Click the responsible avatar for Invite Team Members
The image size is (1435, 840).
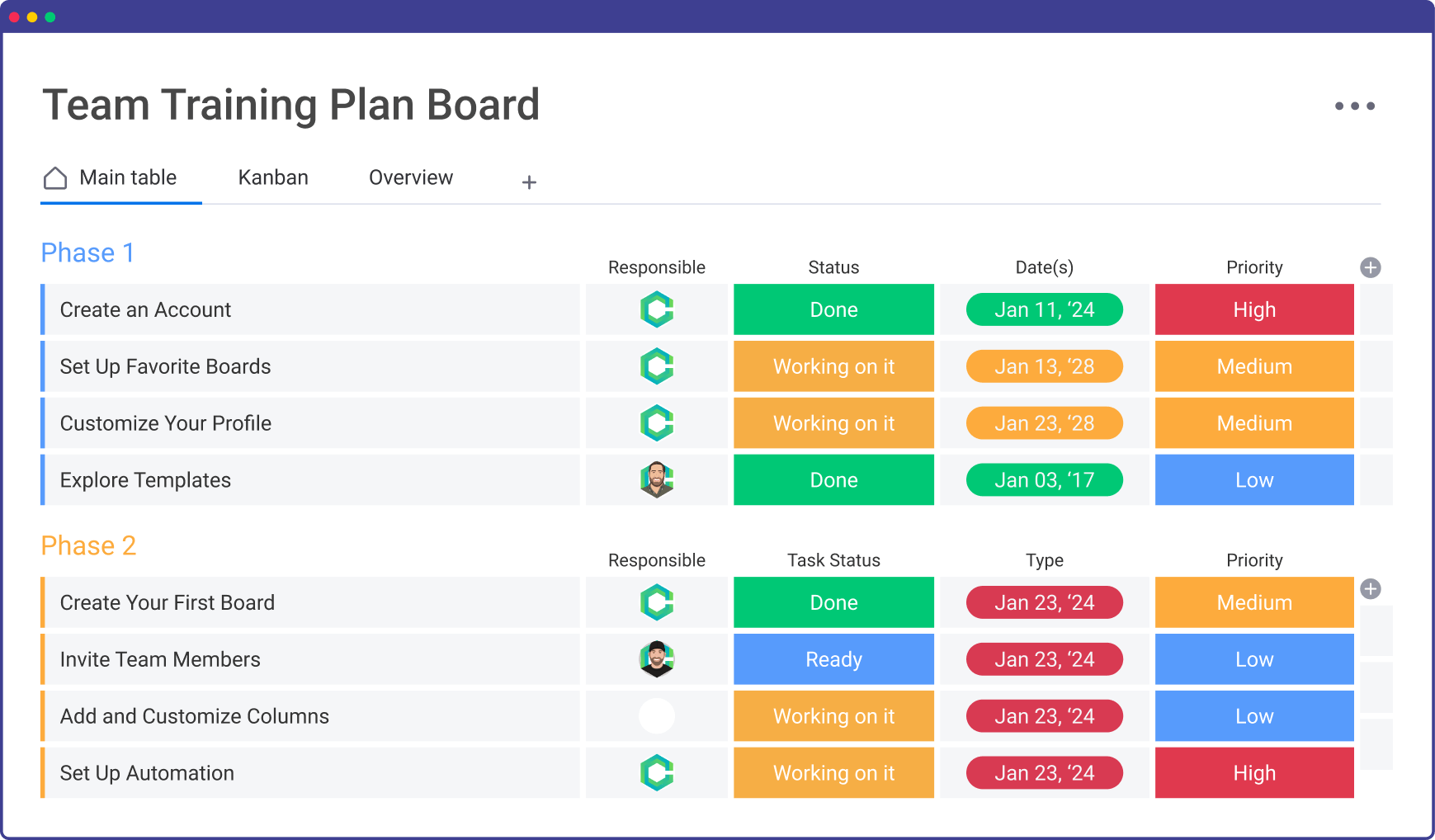[x=657, y=659]
